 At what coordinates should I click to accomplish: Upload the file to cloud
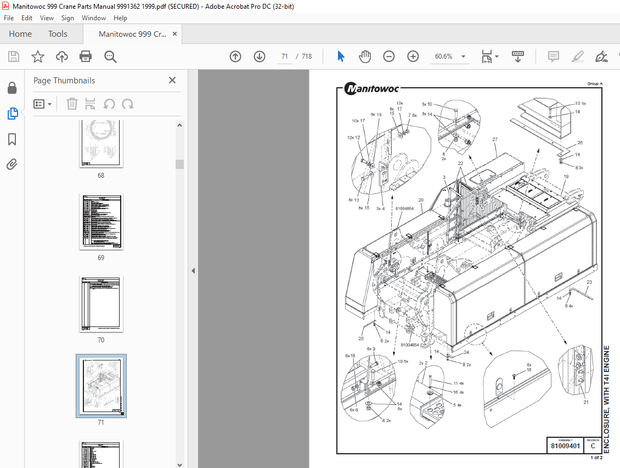tap(62, 57)
